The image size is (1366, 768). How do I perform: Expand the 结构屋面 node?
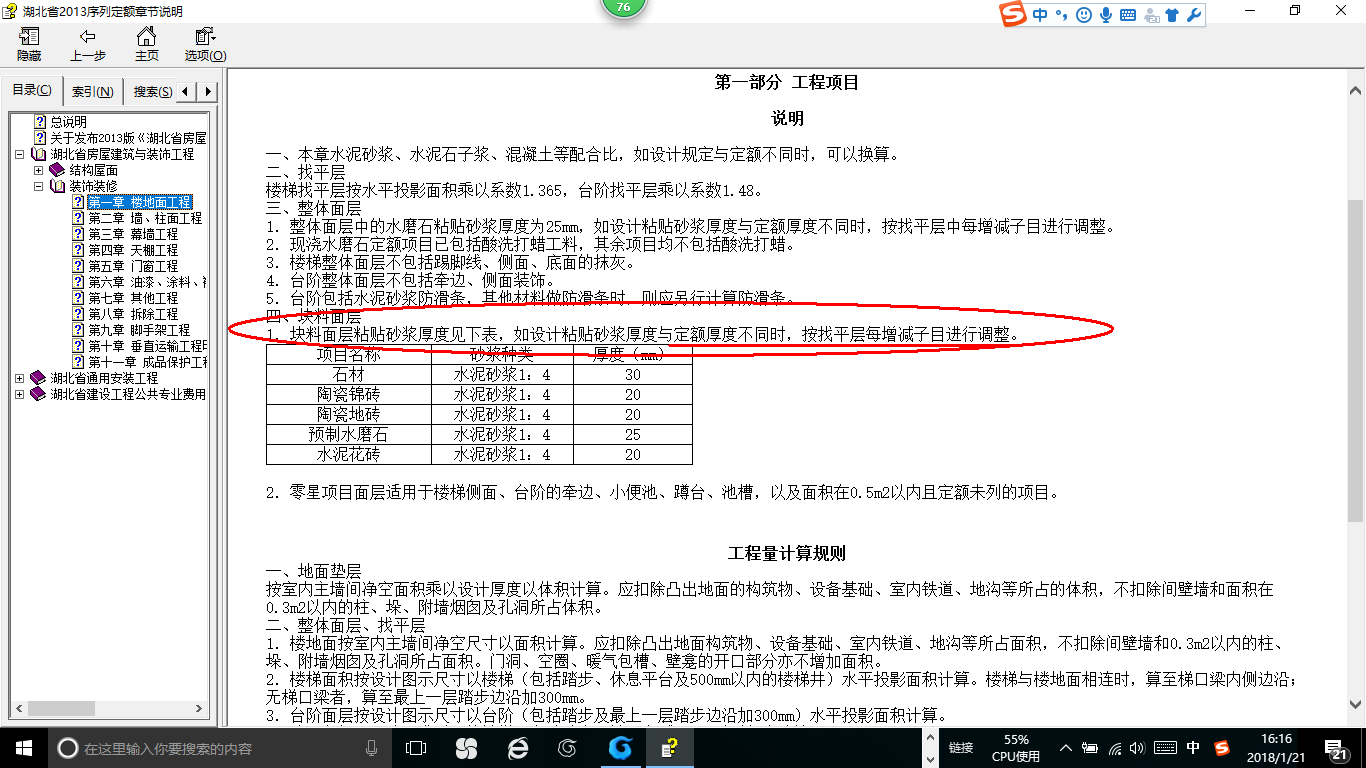(x=38, y=170)
